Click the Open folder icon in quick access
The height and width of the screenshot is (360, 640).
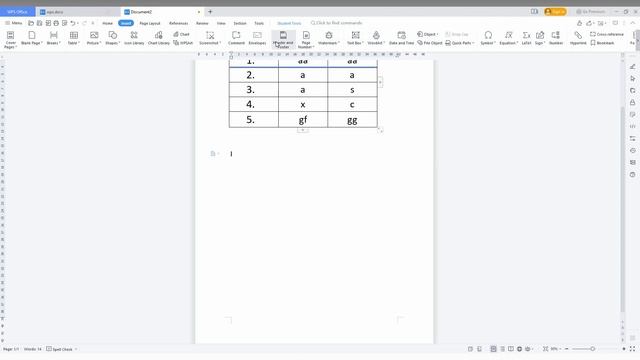coord(31,23)
